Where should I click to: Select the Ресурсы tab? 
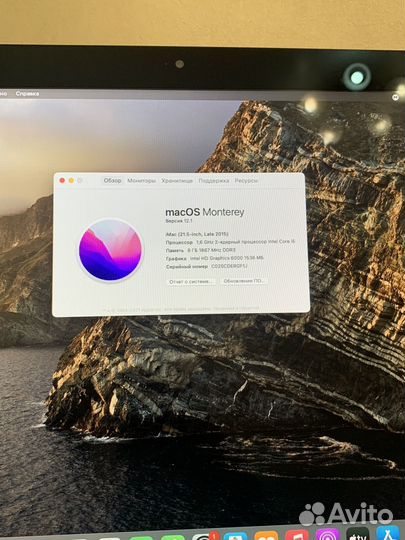(x=246, y=180)
